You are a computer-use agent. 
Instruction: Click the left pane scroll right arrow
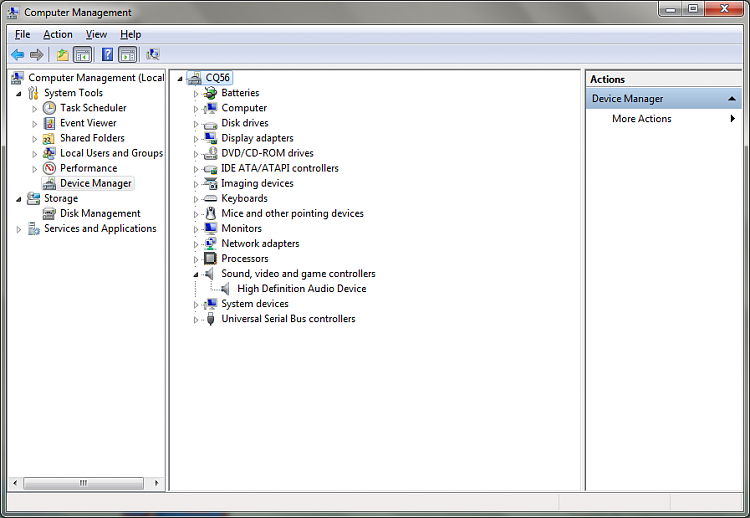[x=156, y=483]
